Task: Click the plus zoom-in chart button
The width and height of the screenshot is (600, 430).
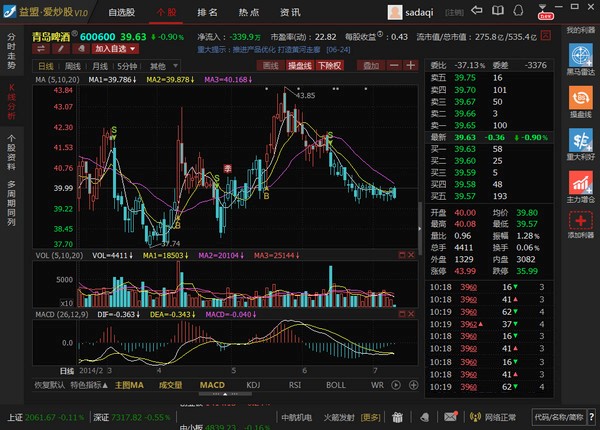Action: pos(411,65)
